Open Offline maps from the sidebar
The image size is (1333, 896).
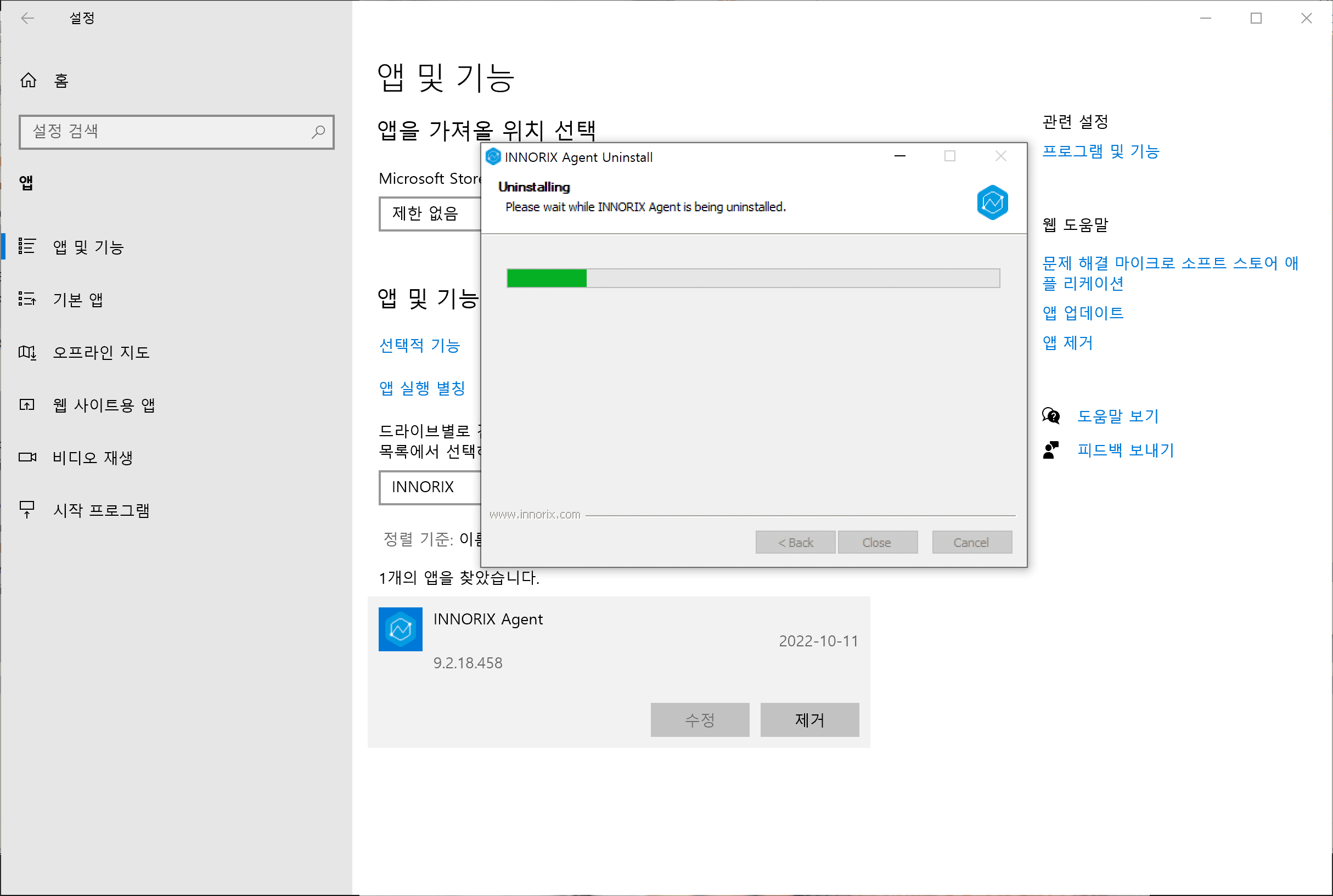point(100,352)
